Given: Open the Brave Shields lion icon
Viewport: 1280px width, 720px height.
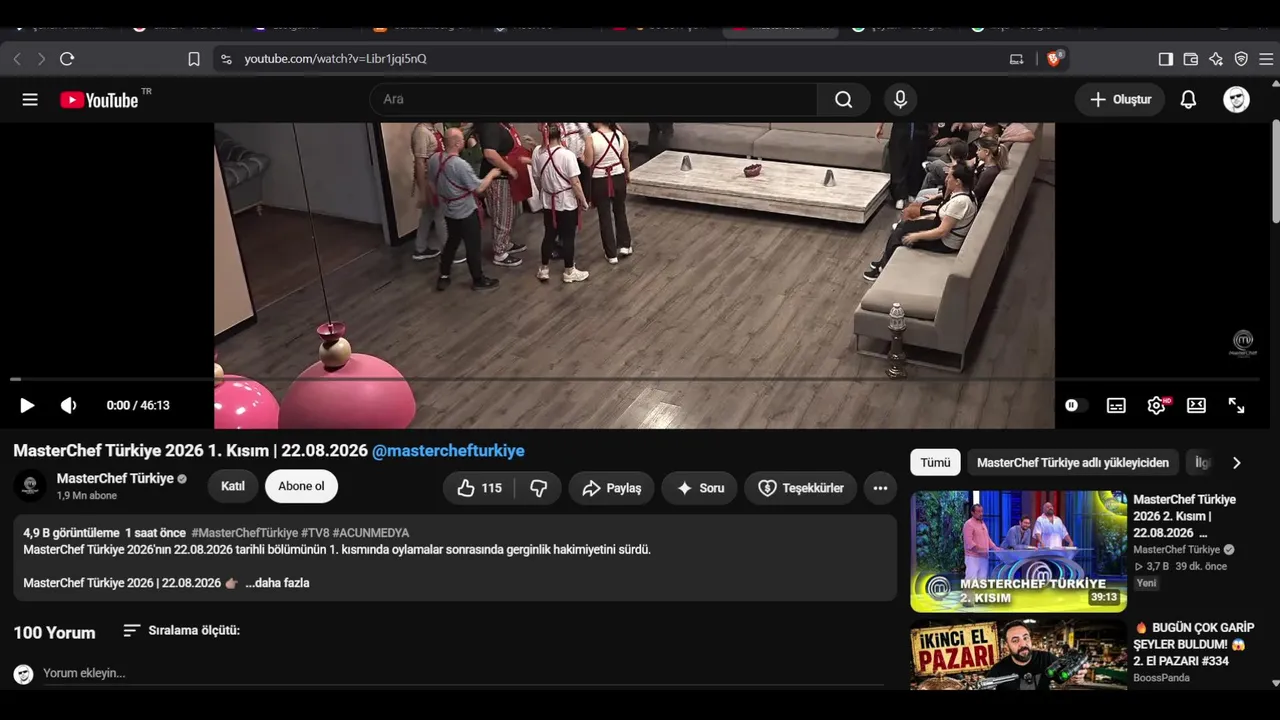Looking at the screenshot, I should [x=1054, y=59].
